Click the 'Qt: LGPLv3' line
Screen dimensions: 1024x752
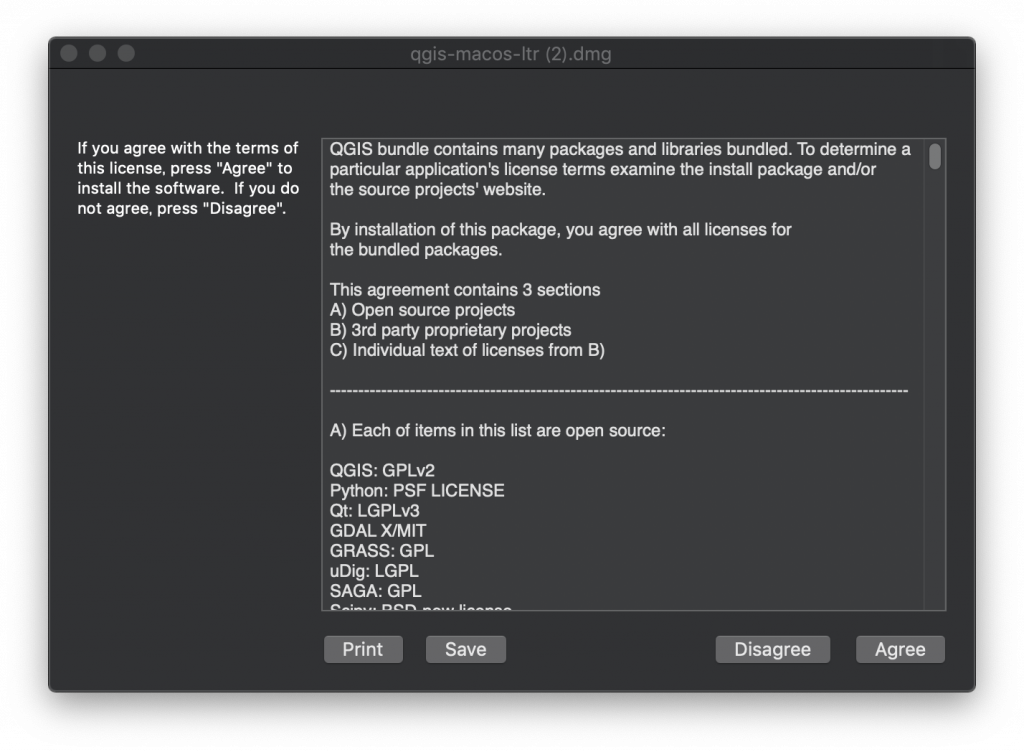point(374,511)
